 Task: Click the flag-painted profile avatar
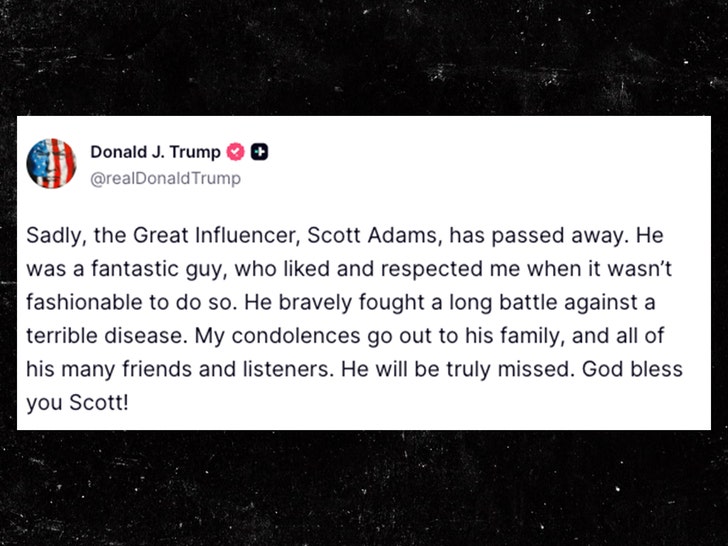click(51, 164)
